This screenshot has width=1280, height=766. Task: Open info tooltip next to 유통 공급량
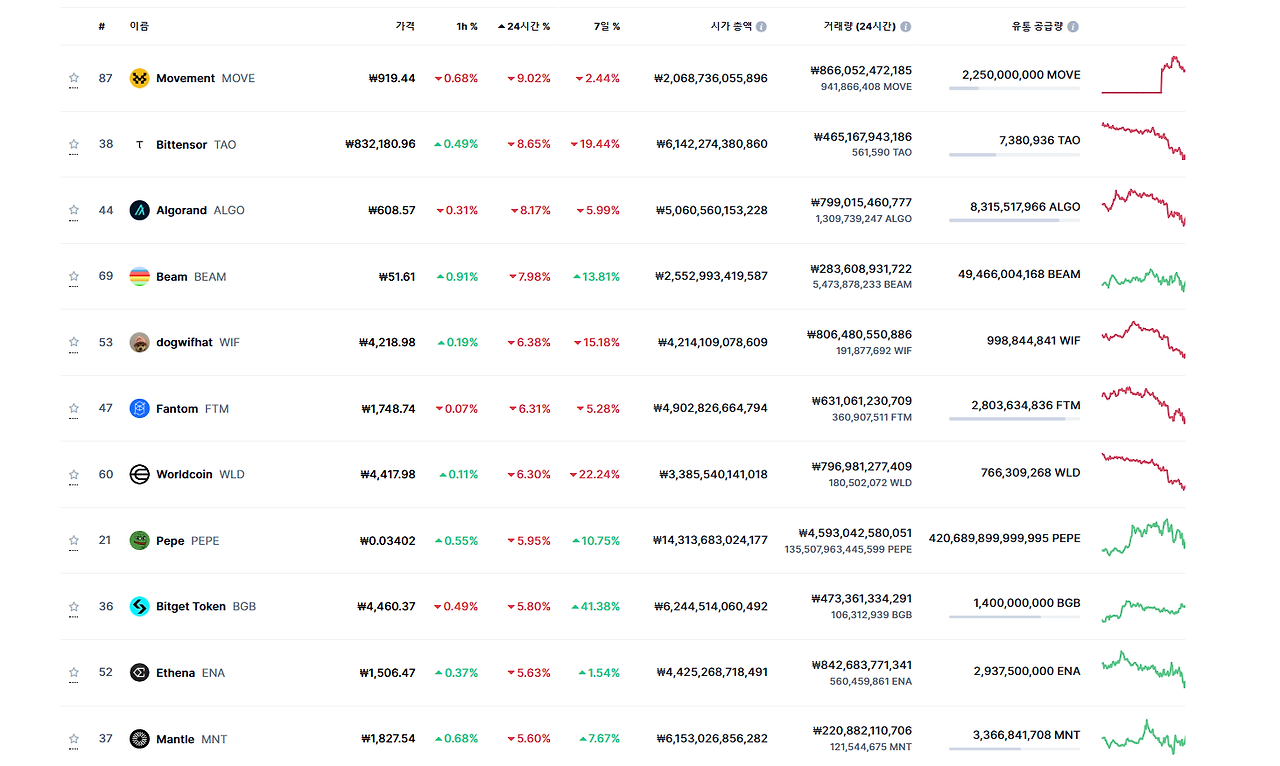[x=1073, y=27]
